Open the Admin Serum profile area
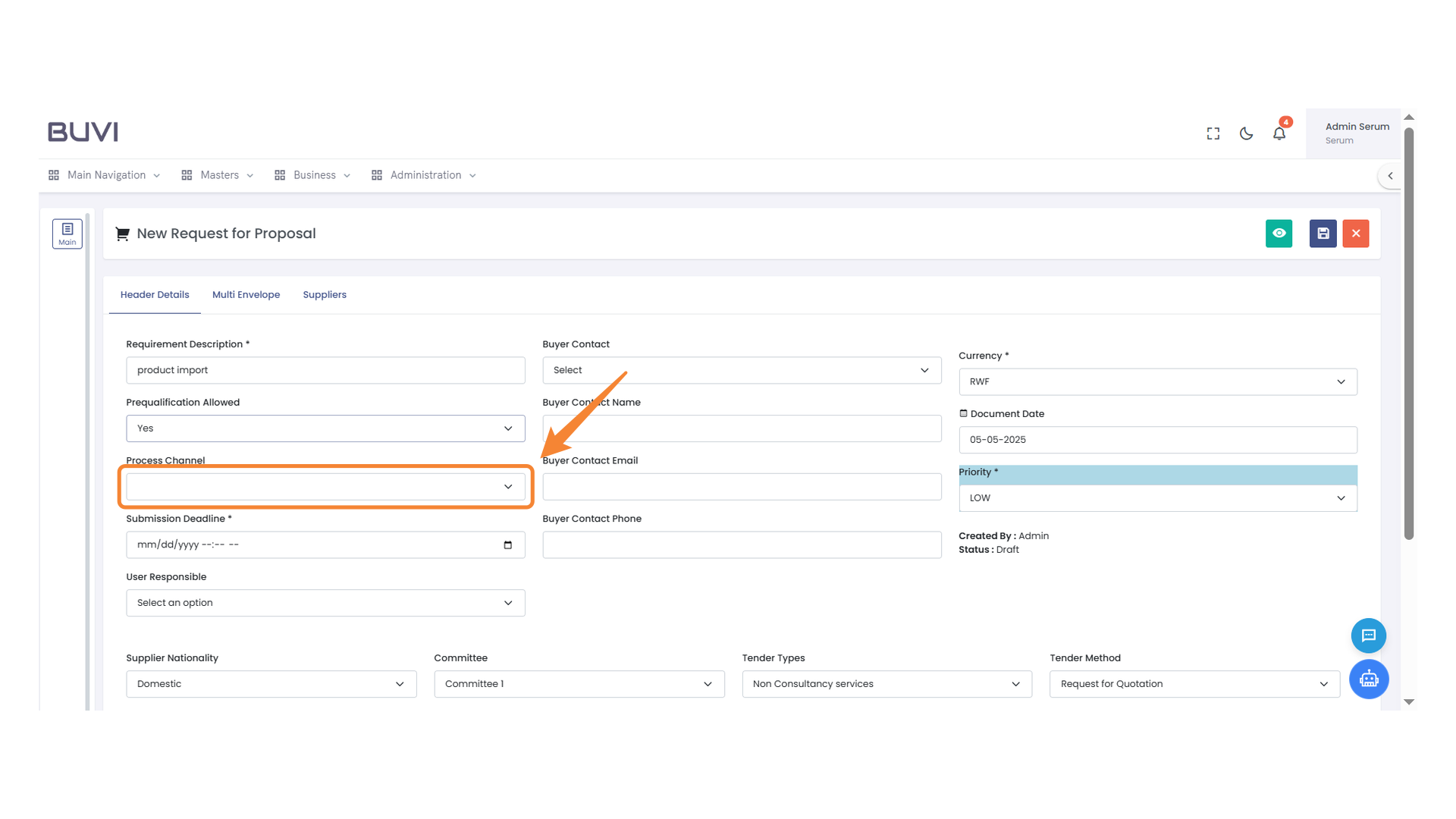 click(1357, 133)
